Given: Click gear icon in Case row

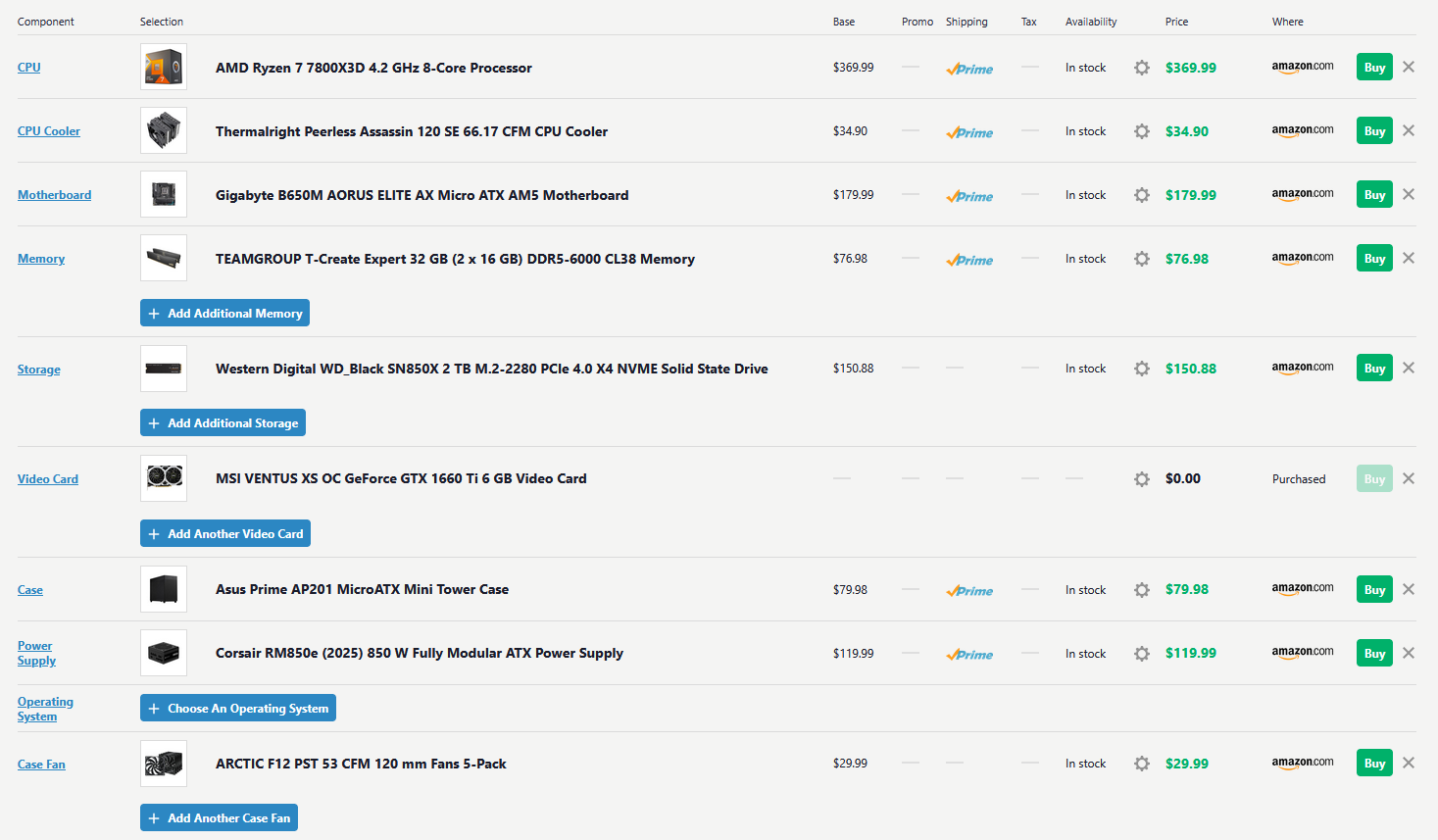Looking at the screenshot, I should [1141, 590].
